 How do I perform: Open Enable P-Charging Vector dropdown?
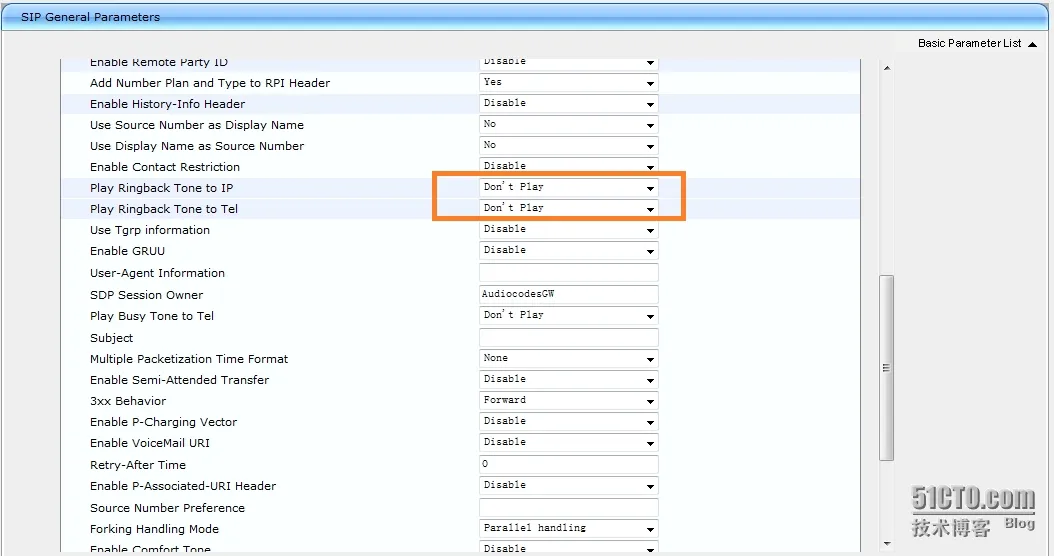569,422
